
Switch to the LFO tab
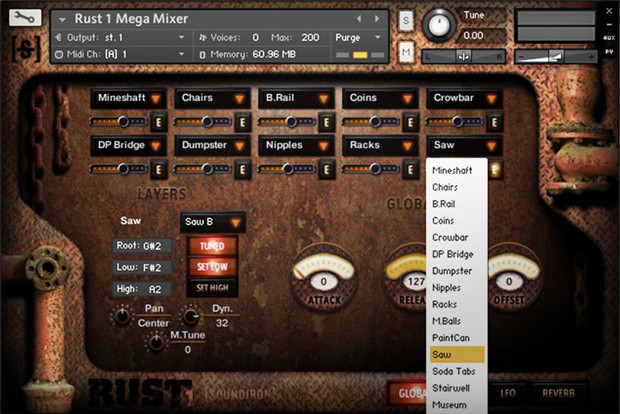tap(508, 393)
